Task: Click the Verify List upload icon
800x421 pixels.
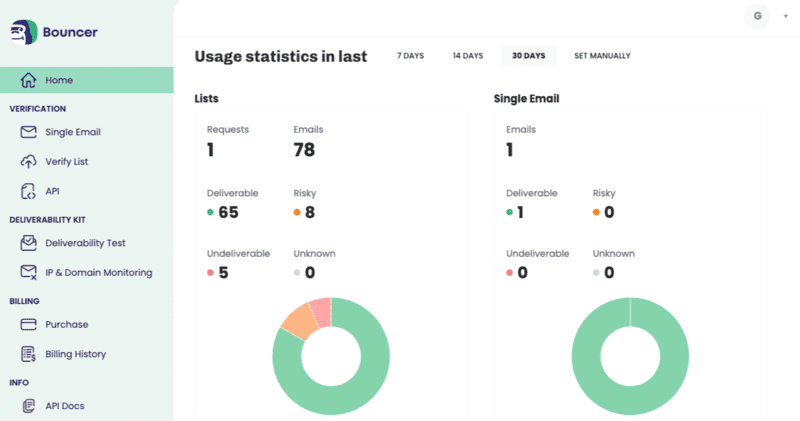Action: 28,161
